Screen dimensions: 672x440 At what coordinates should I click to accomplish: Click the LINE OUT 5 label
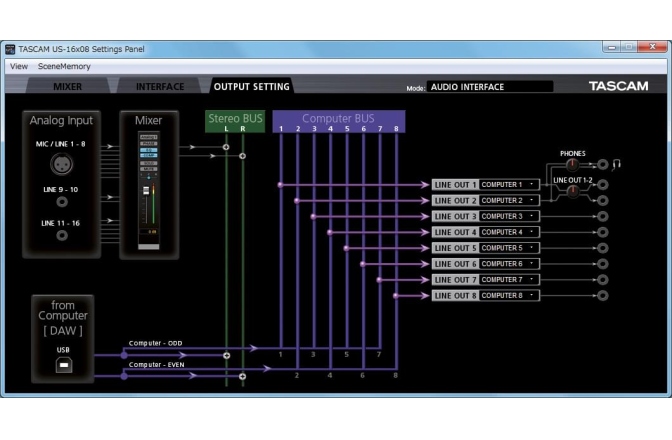point(455,248)
